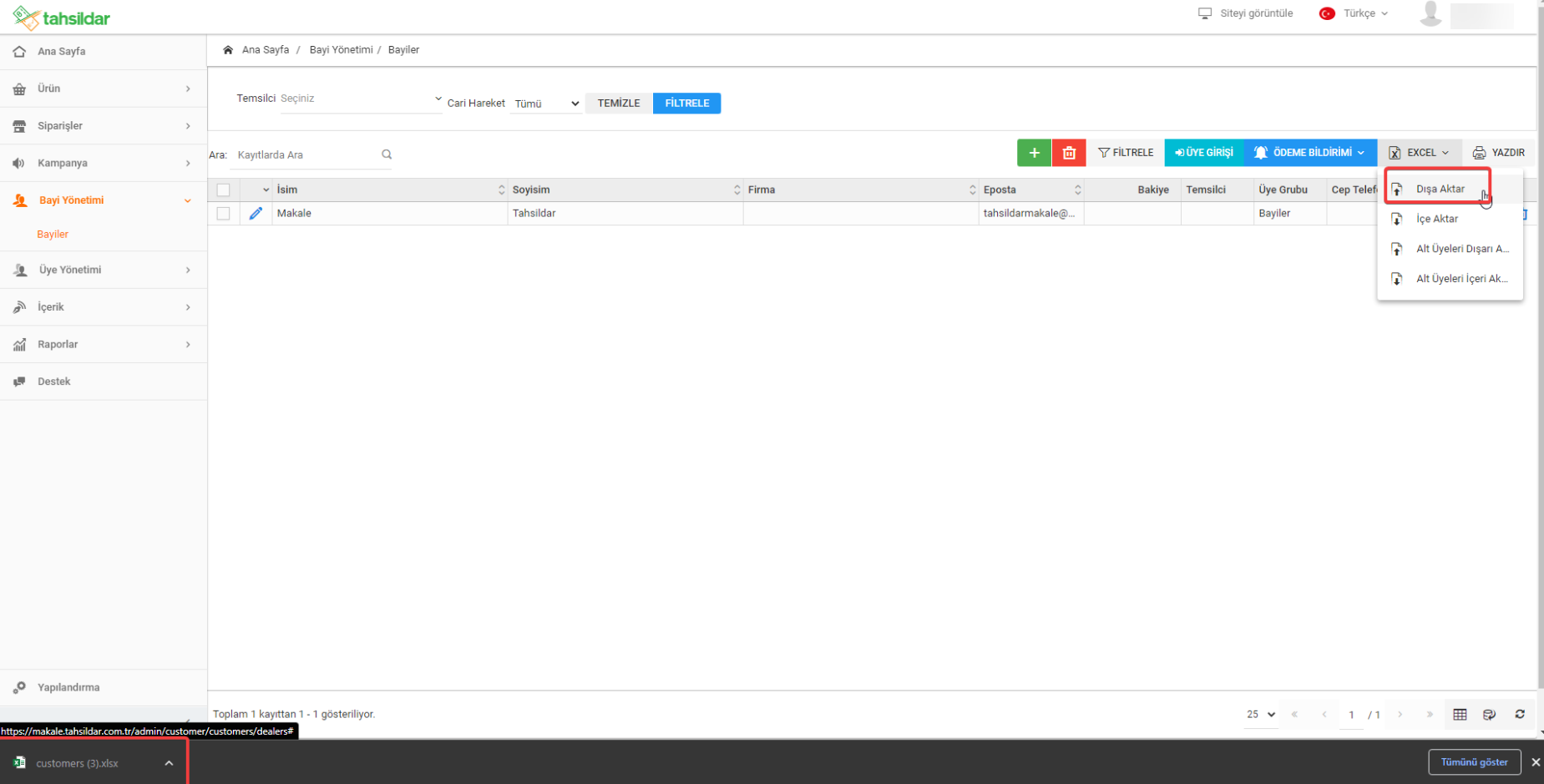Click the Yapılandırma gear icon

tap(19, 687)
